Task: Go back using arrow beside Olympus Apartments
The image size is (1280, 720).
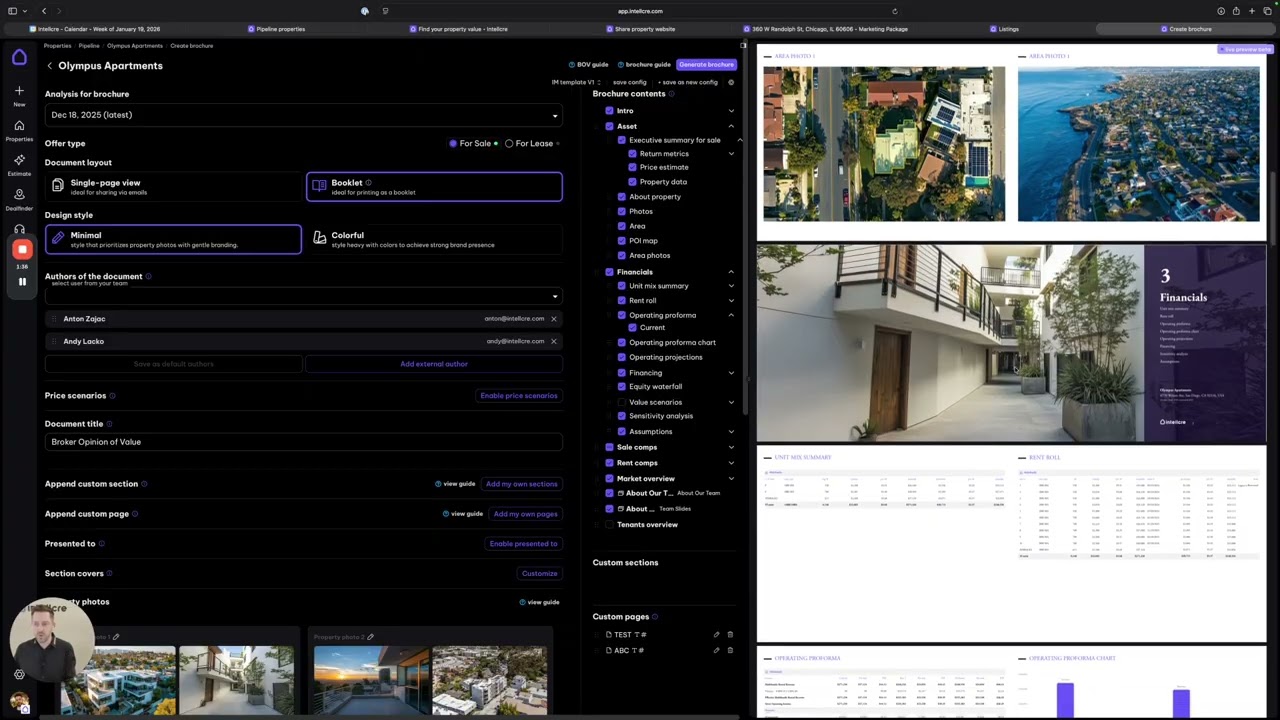Action: point(49,66)
